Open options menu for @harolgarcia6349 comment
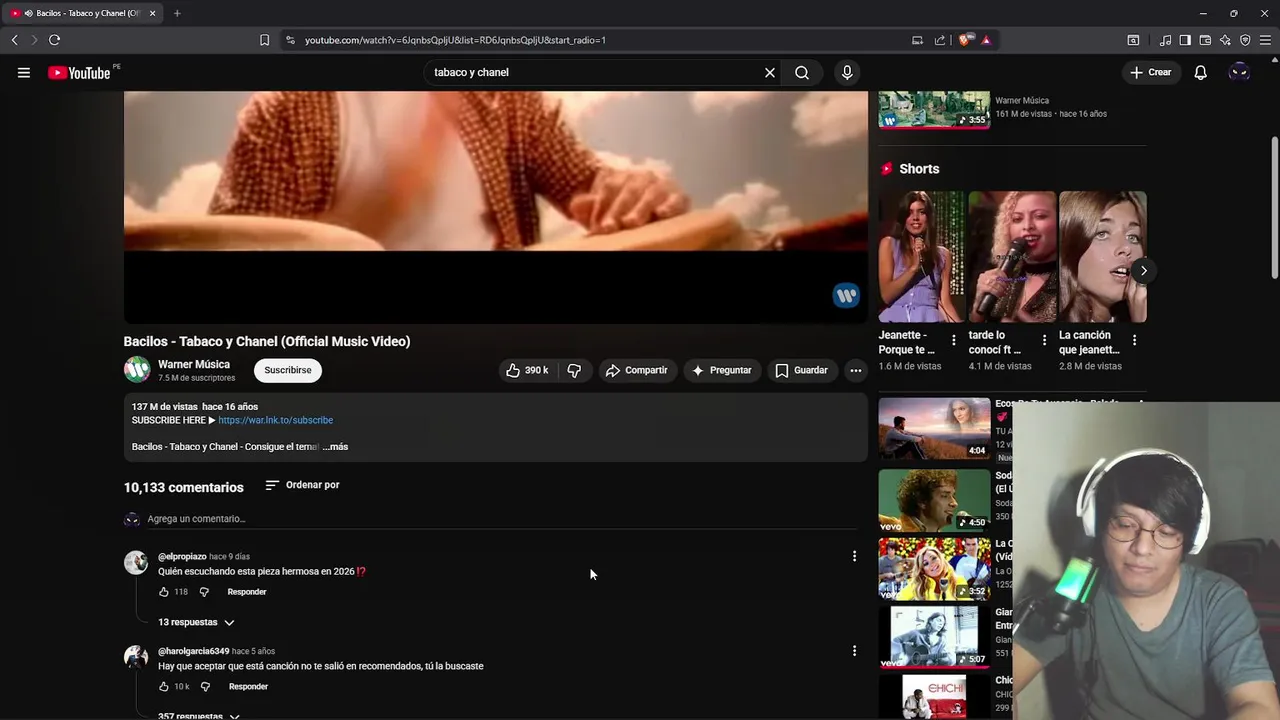This screenshot has width=1280, height=720. [x=854, y=651]
